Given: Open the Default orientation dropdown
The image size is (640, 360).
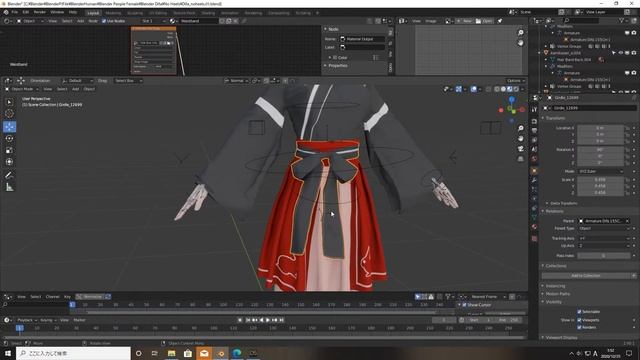Looking at the screenshot, I should click(77, 81).
